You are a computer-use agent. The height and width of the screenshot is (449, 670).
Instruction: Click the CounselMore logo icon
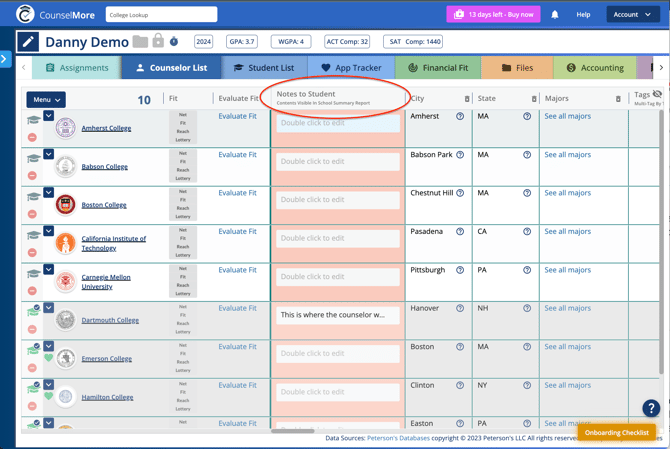click(x=25, y=14)
